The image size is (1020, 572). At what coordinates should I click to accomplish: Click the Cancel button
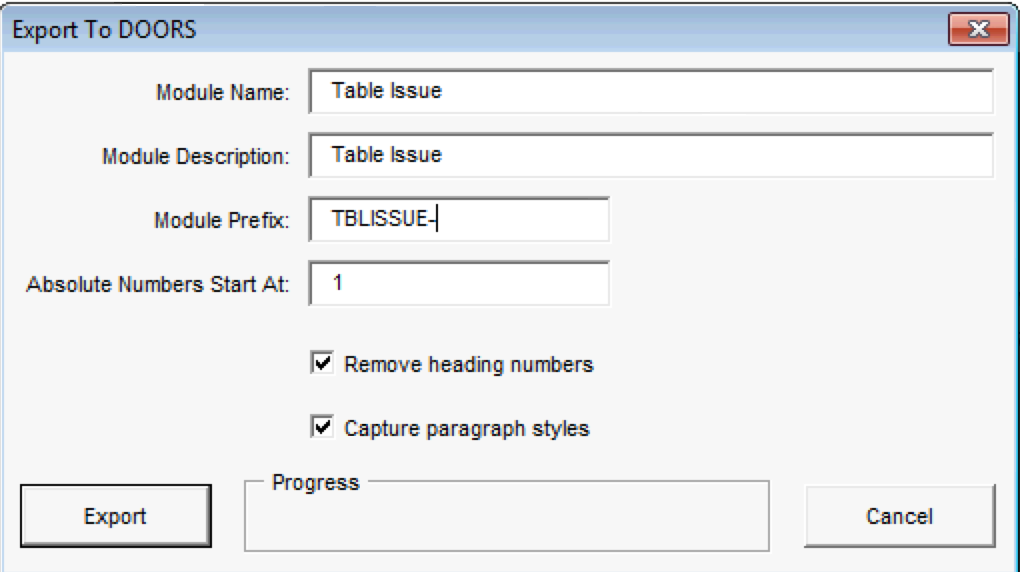click(899, 516)
